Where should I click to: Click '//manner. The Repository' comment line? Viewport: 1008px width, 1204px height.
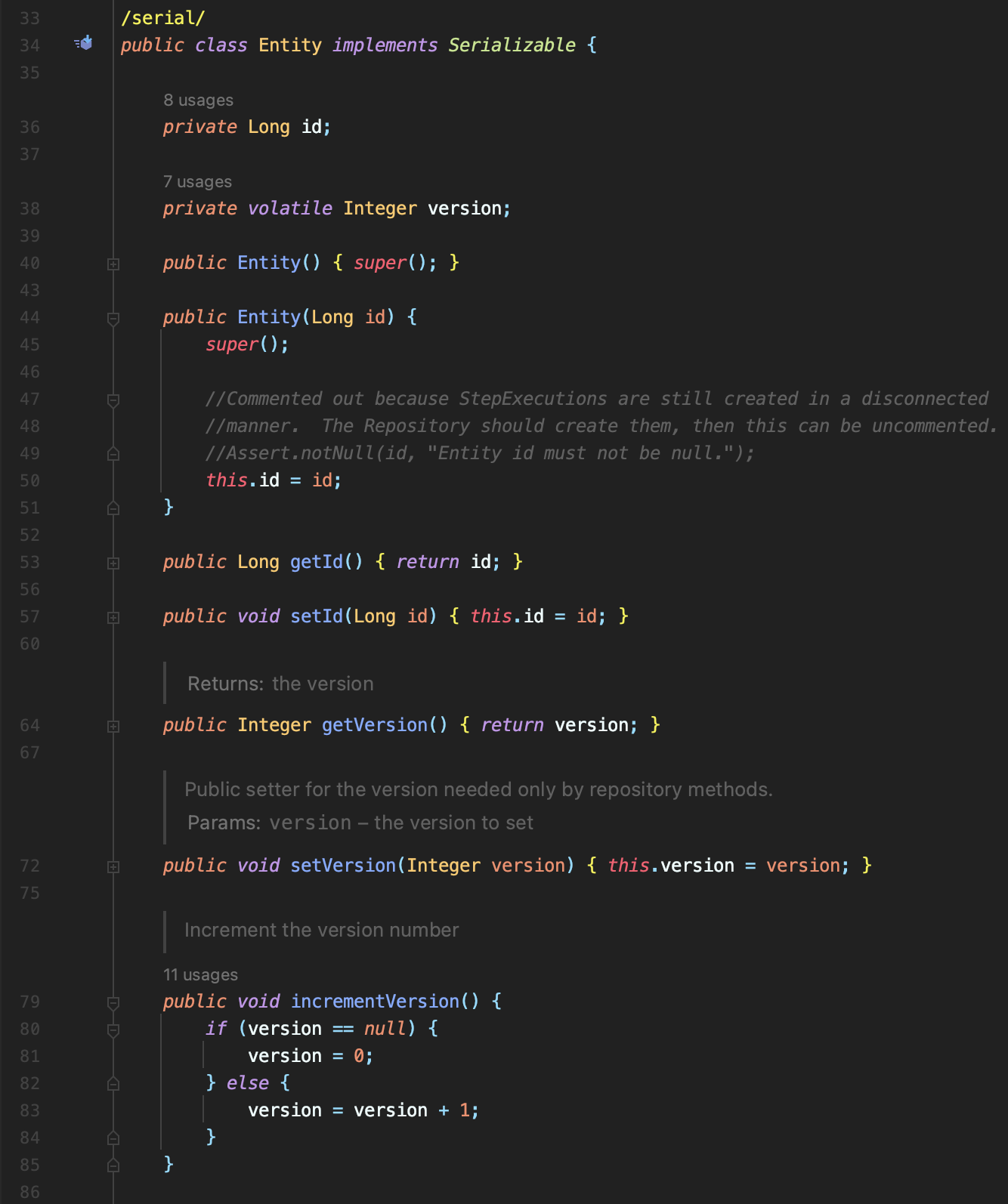tap(601, 426)
